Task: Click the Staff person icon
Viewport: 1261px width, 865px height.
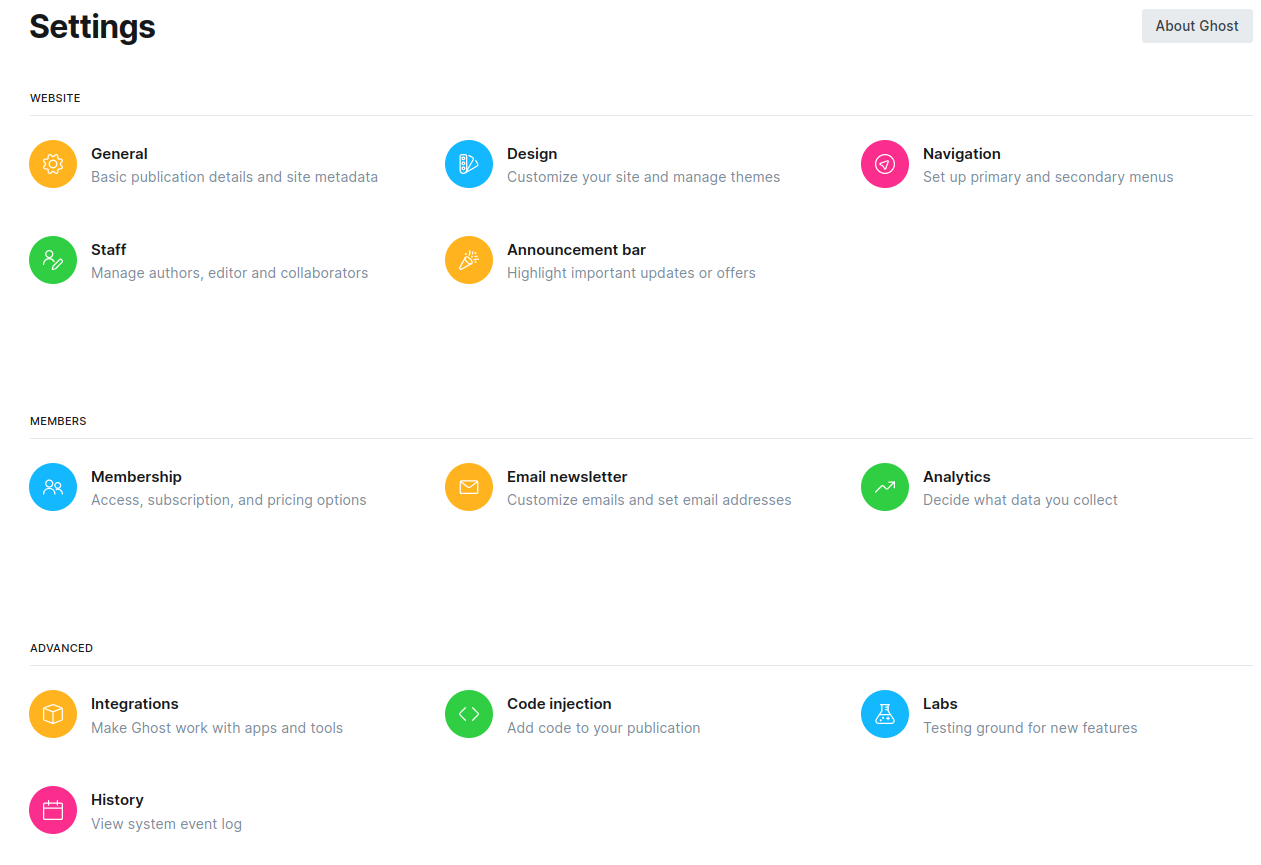Action: (x=52, y=260)
